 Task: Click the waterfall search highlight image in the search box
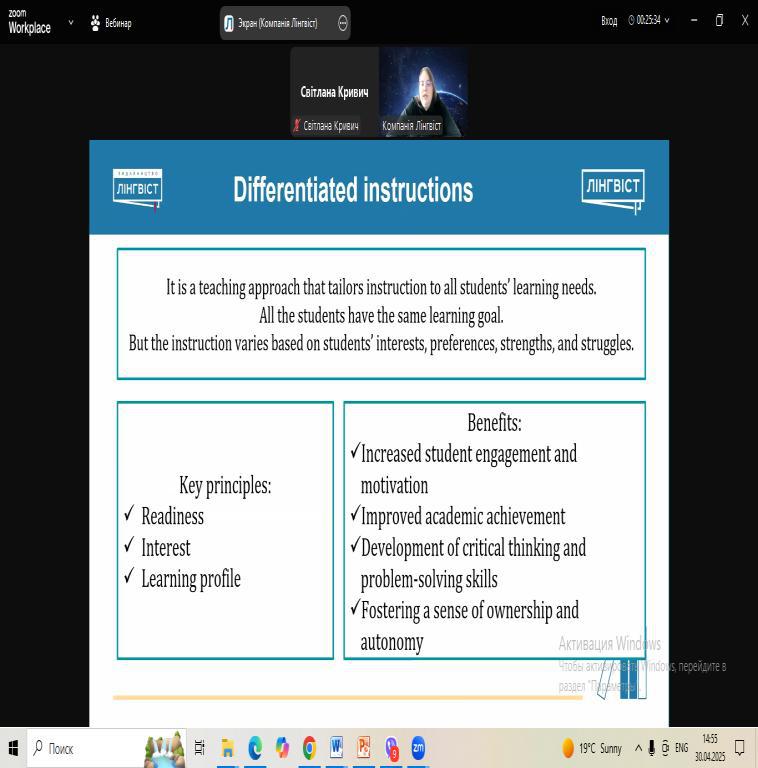coord(165,748)
